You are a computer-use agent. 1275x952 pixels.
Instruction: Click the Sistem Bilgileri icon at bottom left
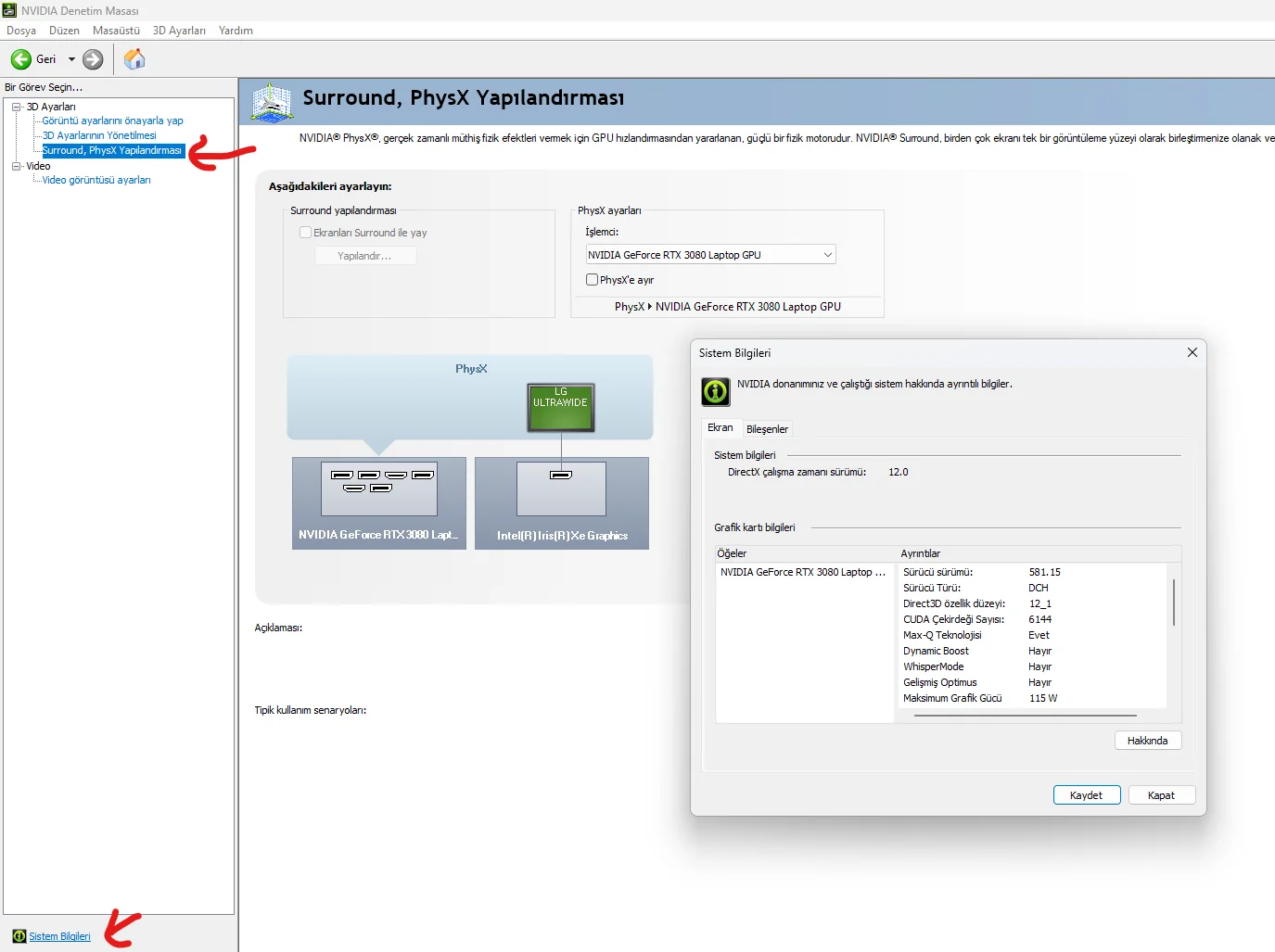click(x=19, y=936)
